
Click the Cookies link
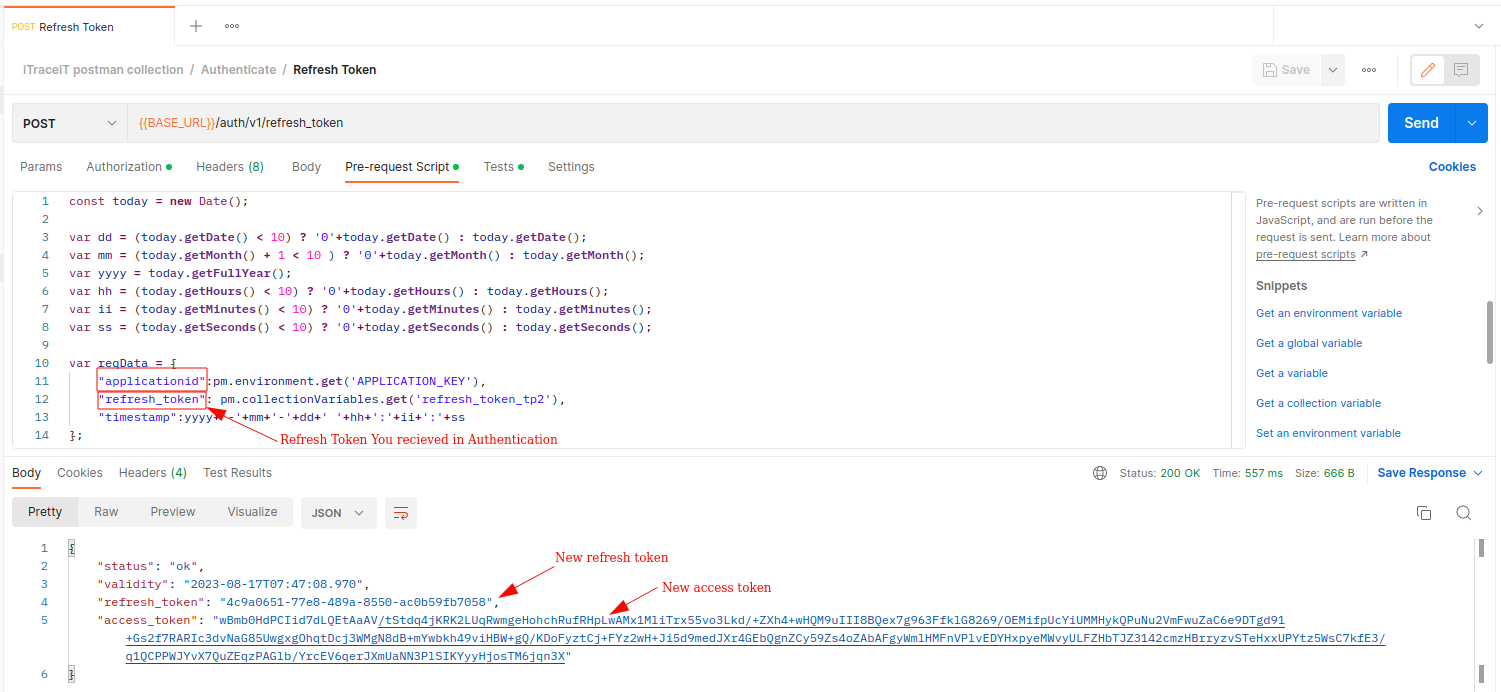[1452, 167]
